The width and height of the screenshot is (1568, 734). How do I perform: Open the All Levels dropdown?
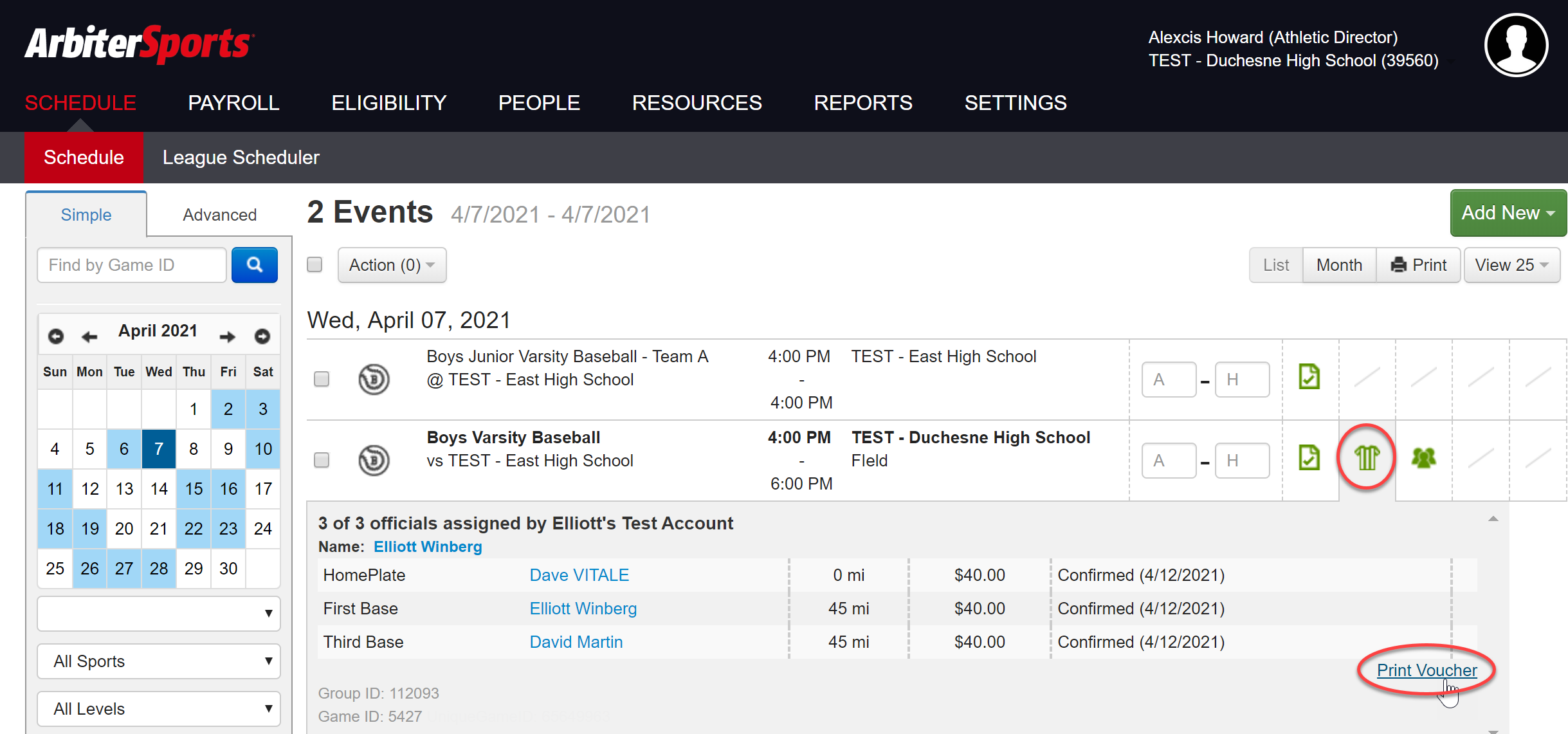coord(159,709)
